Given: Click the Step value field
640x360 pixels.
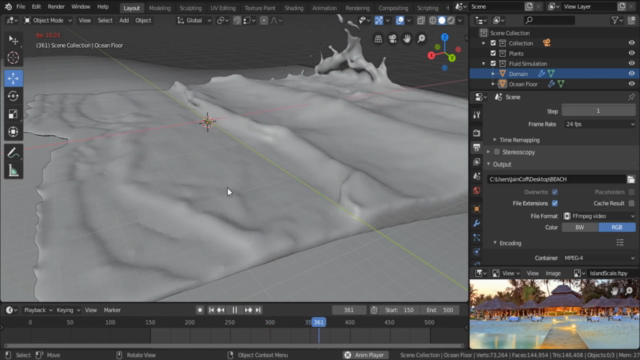Looking at the screenshot, I should point(599,111).
